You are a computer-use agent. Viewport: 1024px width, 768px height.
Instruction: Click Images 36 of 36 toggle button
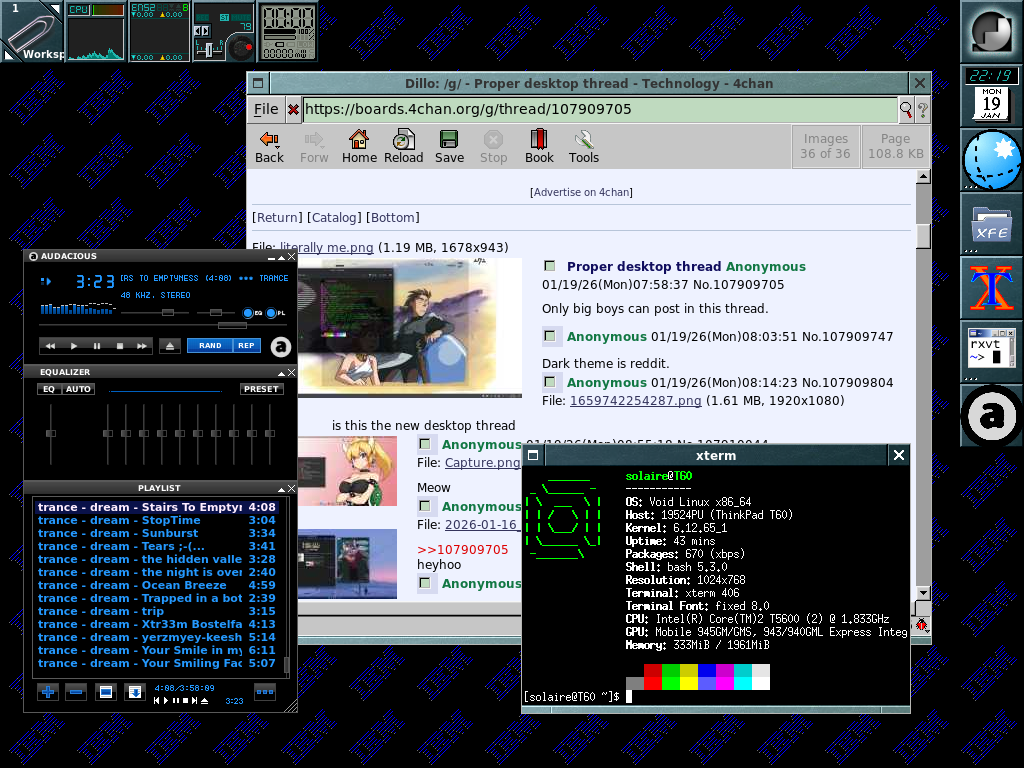click(x=825, y=146)
